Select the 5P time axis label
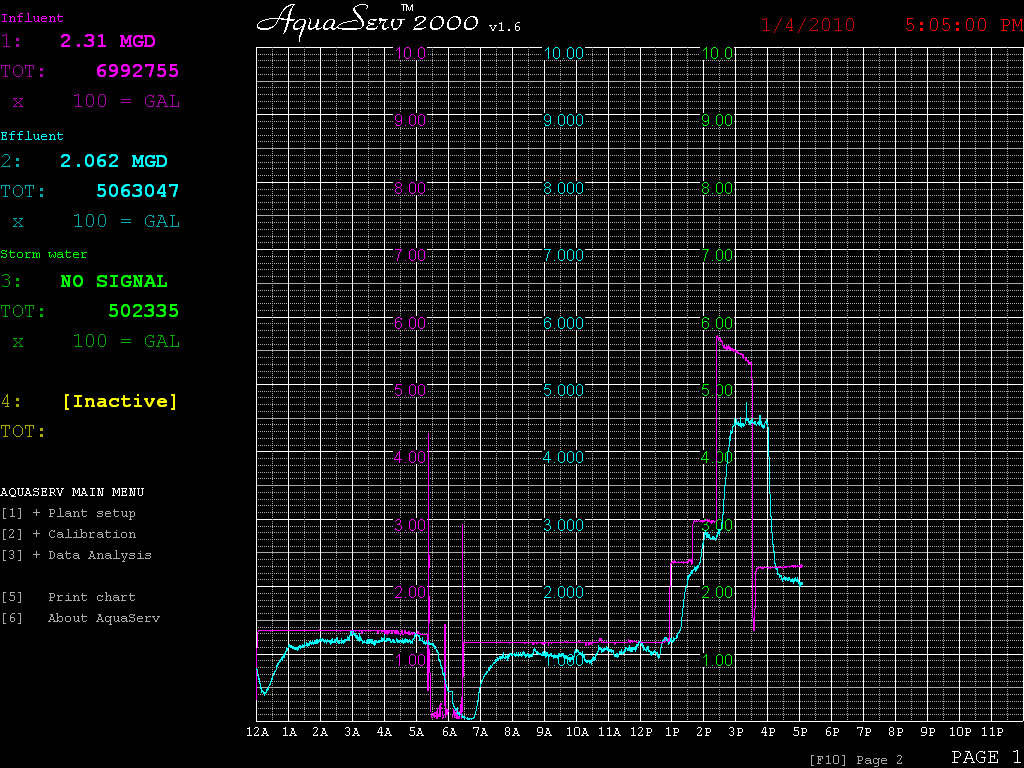Screen dimensions: 1024x768 coord(800,732)
